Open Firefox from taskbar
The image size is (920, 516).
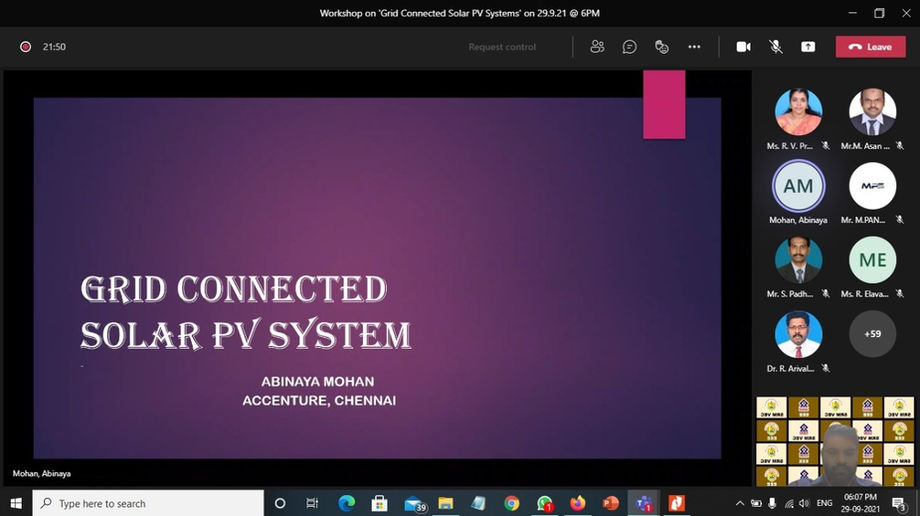click(x=577, y=503)
